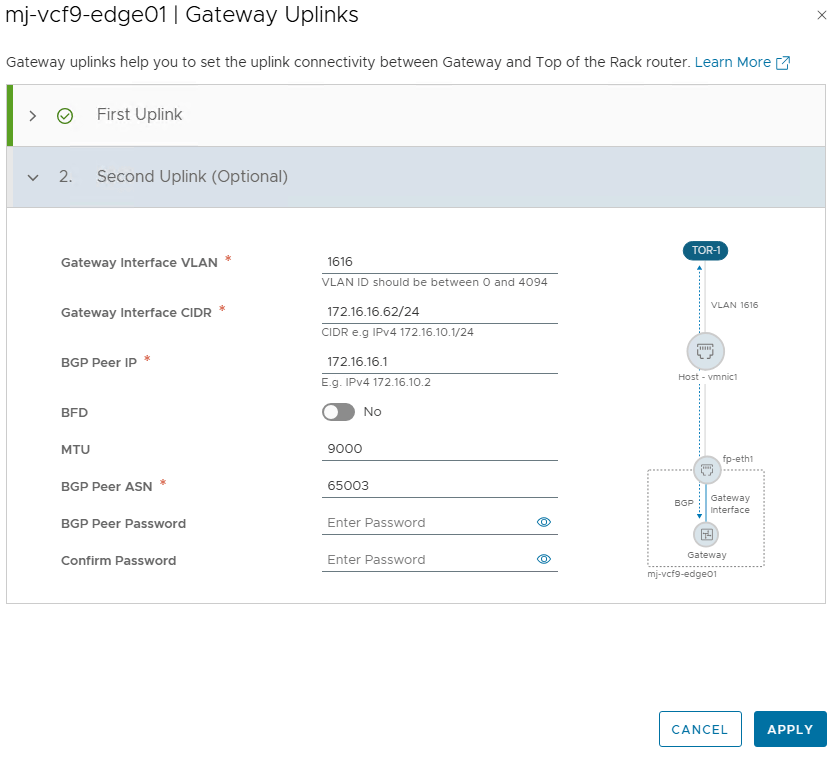Click the BGP Peer ASN field
The width and height of the screenshot is (840, 757).
(439, 486)
